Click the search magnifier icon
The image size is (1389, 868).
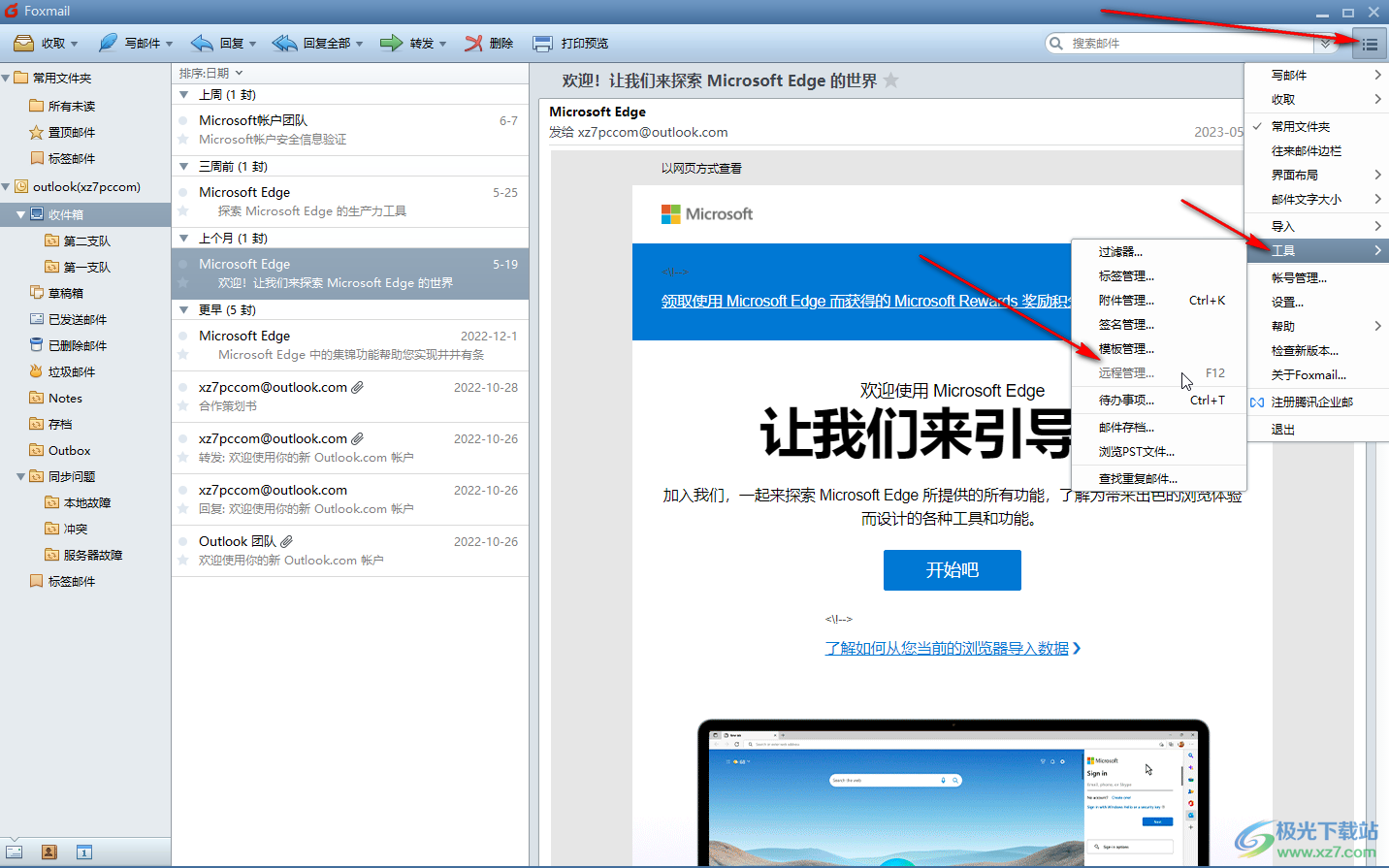1056,44
